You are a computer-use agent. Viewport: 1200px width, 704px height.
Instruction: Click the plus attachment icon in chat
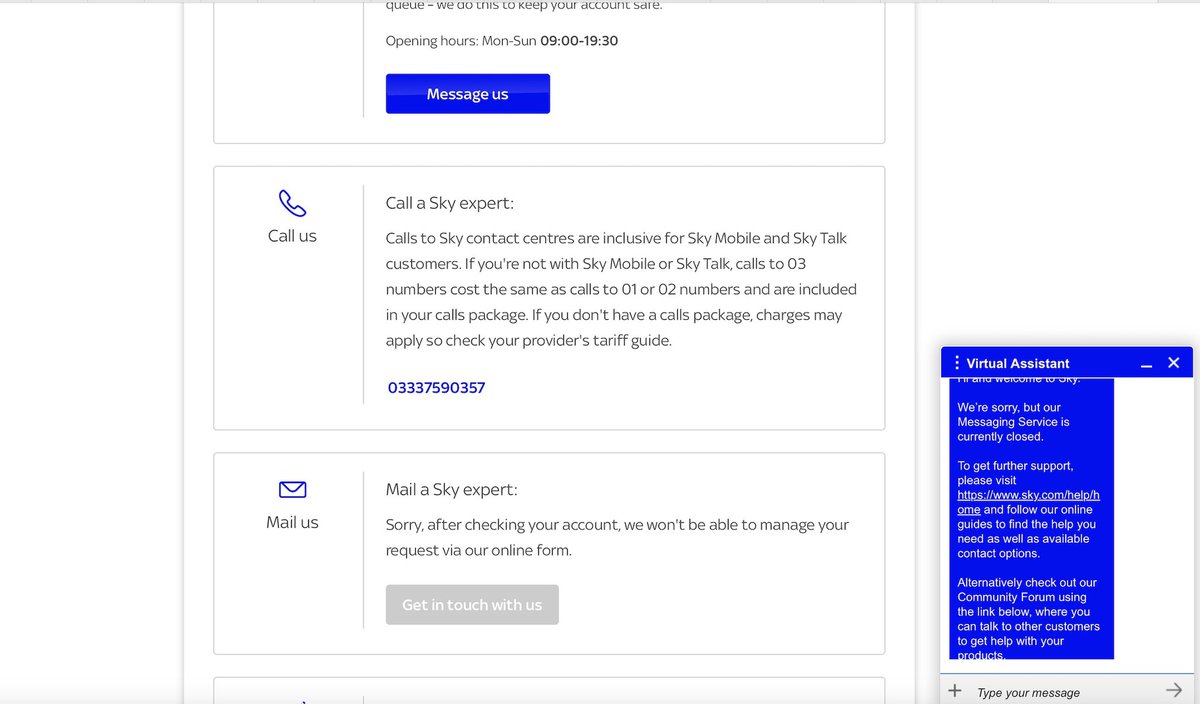tap(955, 691)
